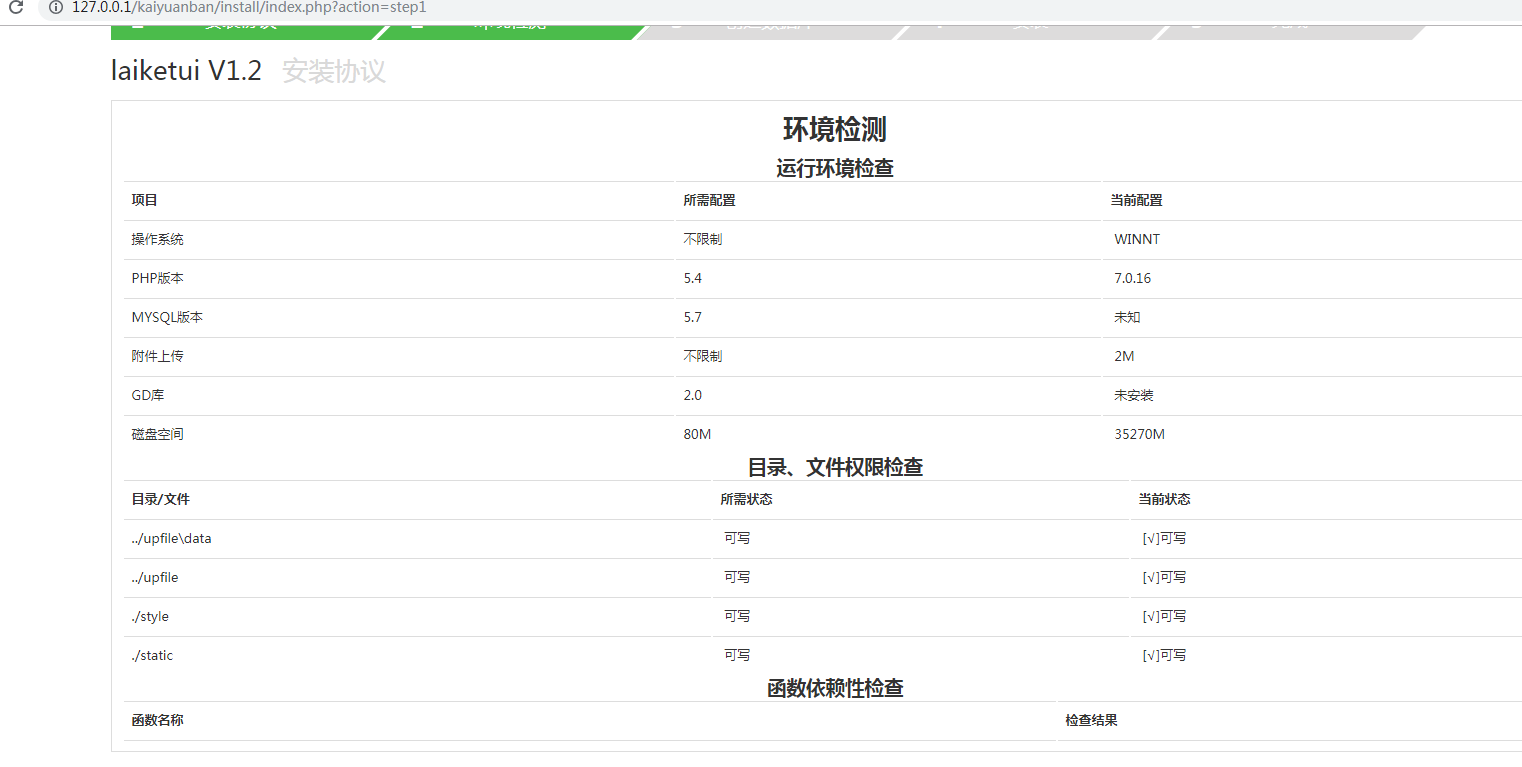Click '[√]可写' status for ../upfile
Image resolution: width=1522 pixels, height=767 pixels.
(1164, 577)
